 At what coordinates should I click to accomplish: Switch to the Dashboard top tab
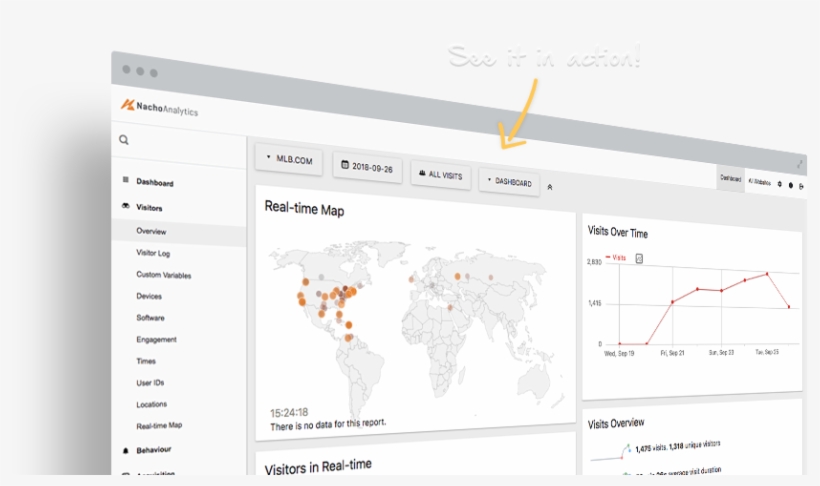(731, 178)
